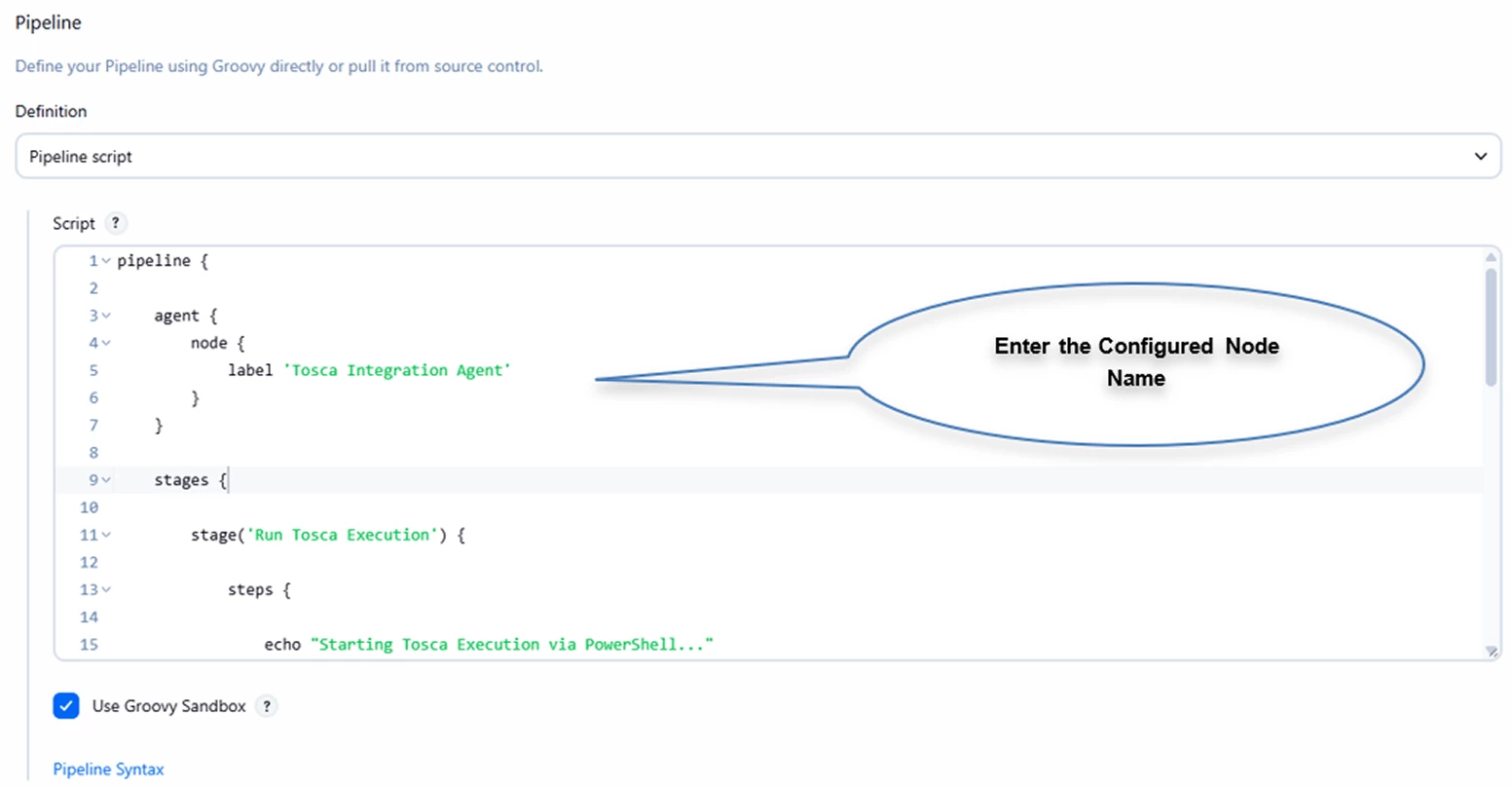Click the 'Run Tosca Execution' stage string

pos(342,535)
